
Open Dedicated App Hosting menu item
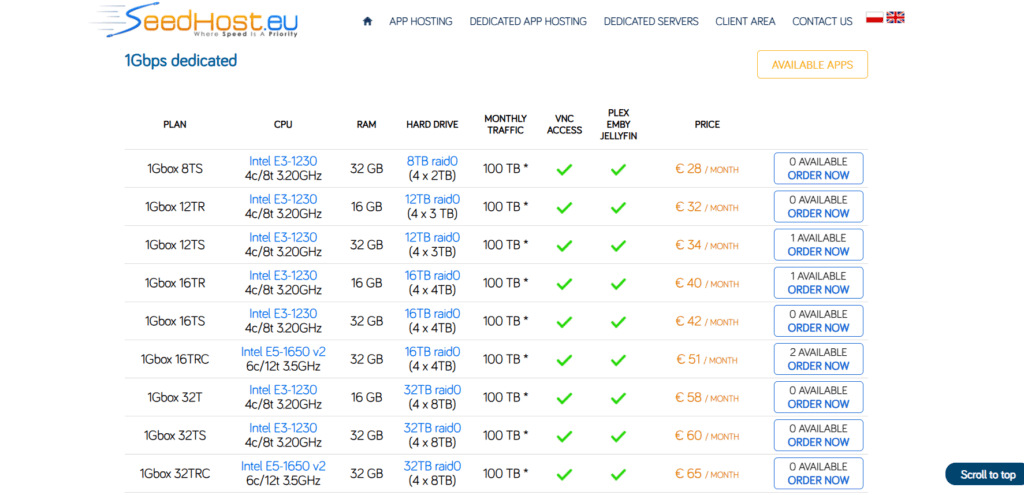528,22
